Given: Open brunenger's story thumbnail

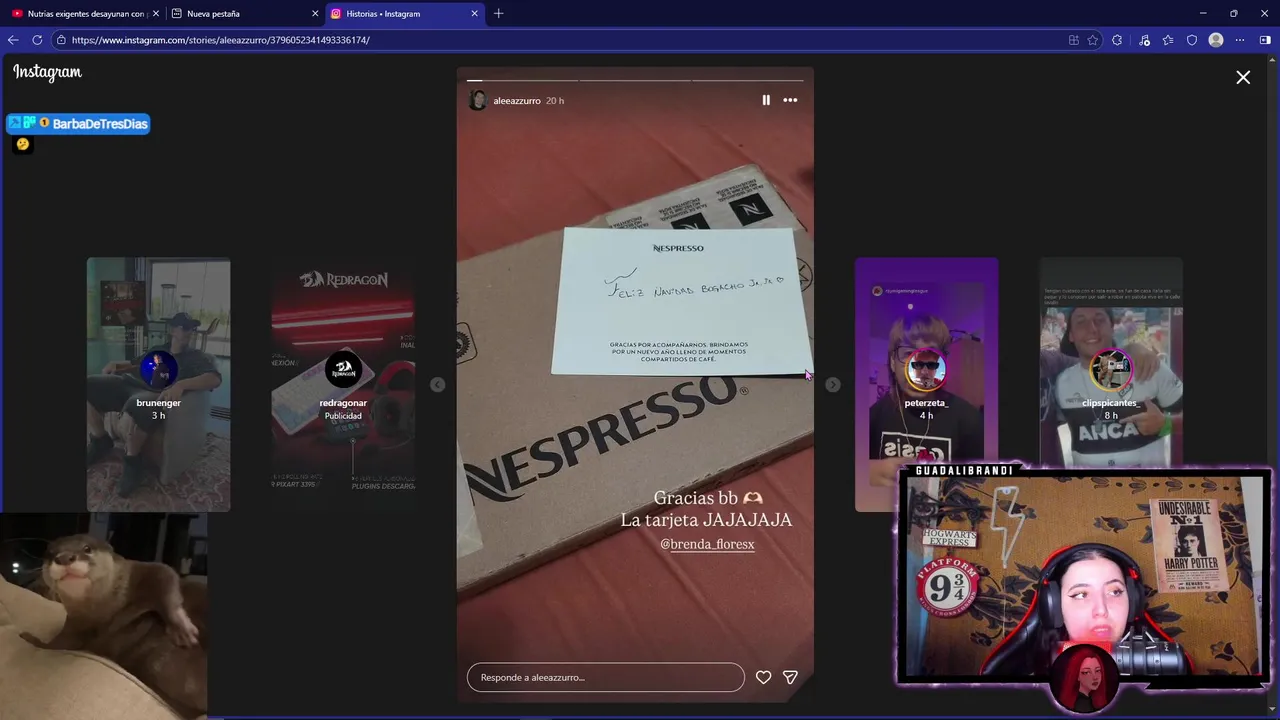Looking at the screenshot, I should point(158,384).
